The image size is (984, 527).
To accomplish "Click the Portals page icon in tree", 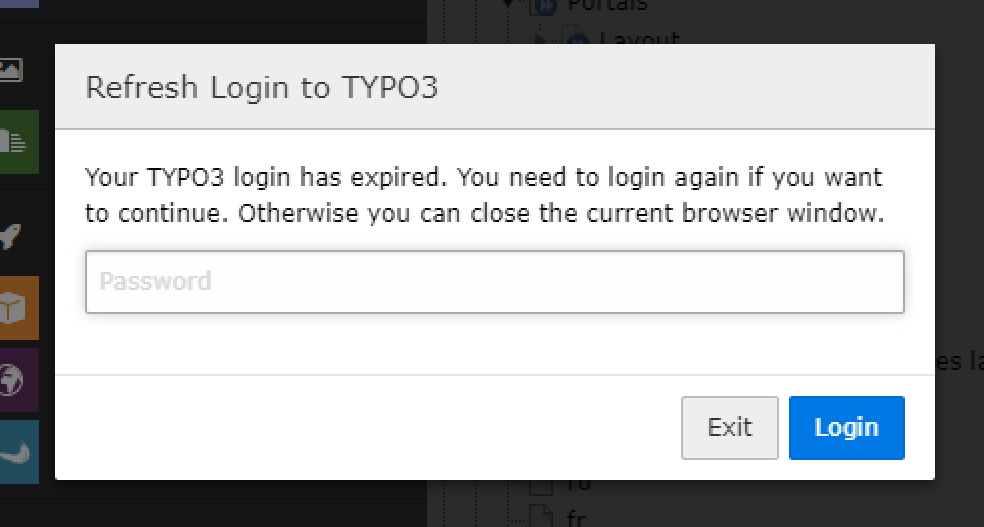I will pos(544,6).
